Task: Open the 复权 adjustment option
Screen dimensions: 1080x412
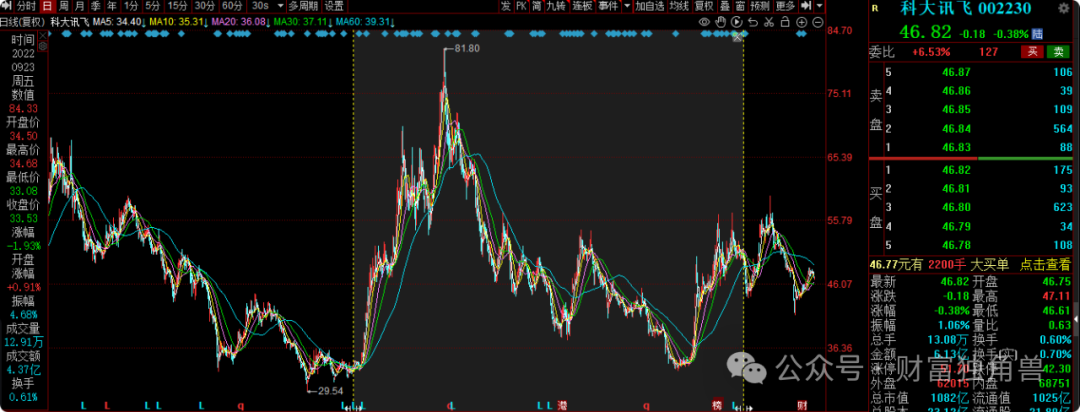Action: tap(704, 6)
